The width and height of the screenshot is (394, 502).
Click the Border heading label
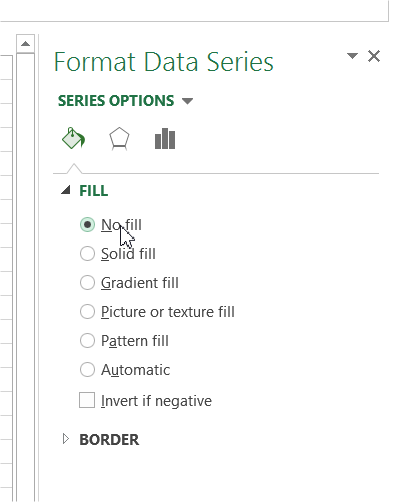109,440
